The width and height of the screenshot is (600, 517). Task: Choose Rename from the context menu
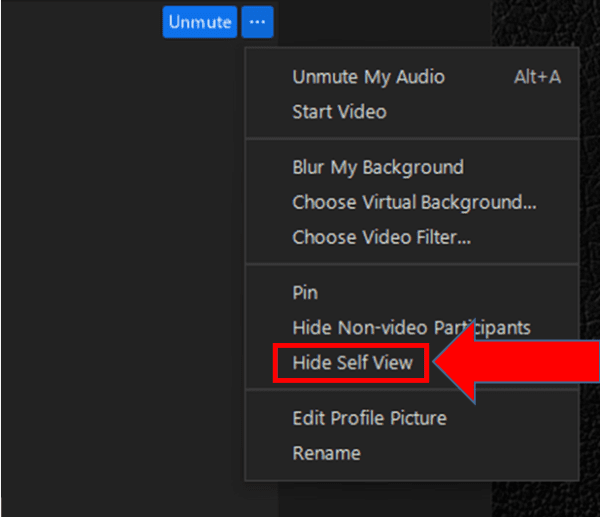click(412, 453)
